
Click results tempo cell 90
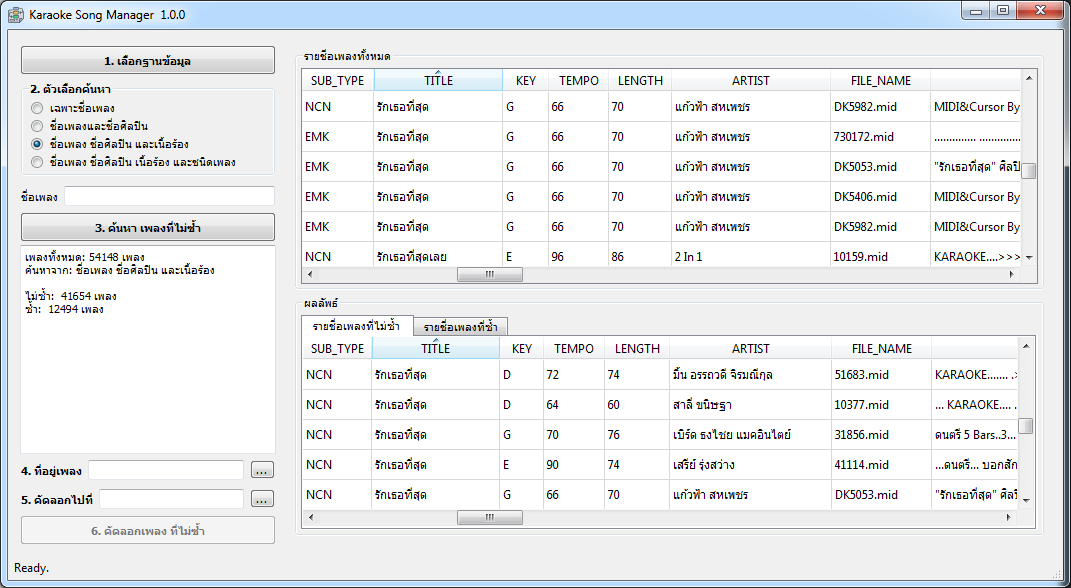click(x=574, y=465)
